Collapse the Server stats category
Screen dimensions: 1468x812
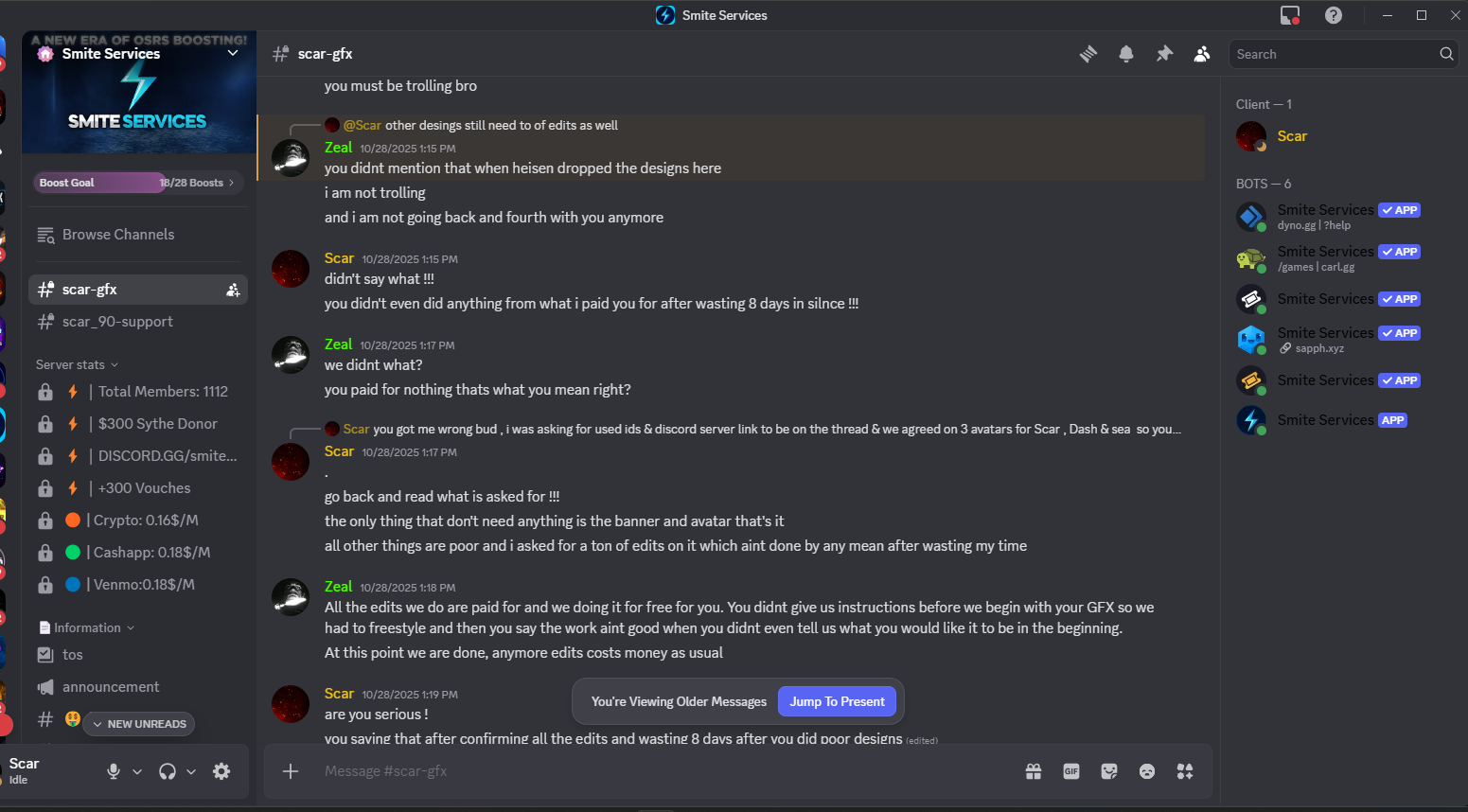[78, 364]
